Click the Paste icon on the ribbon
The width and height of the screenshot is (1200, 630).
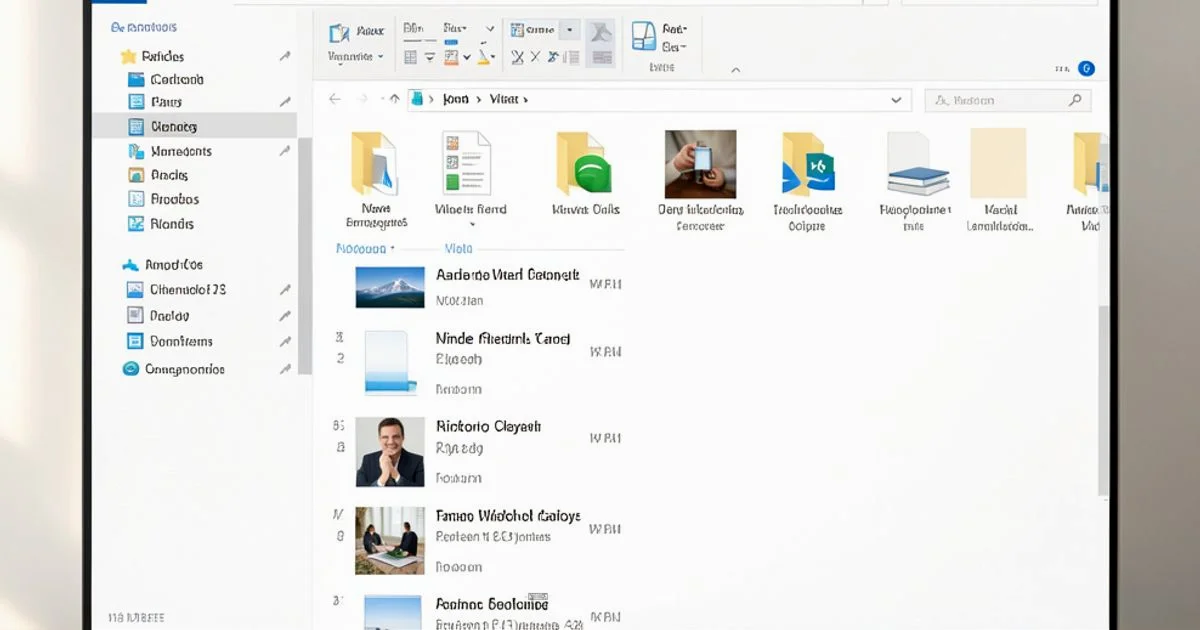coord(340,32)
